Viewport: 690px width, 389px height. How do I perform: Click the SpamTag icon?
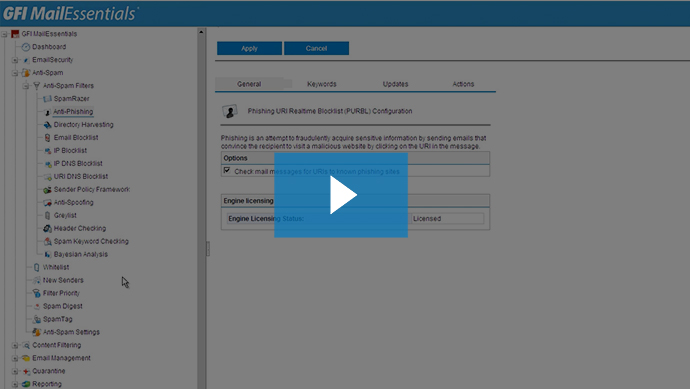tap(37, 319)
